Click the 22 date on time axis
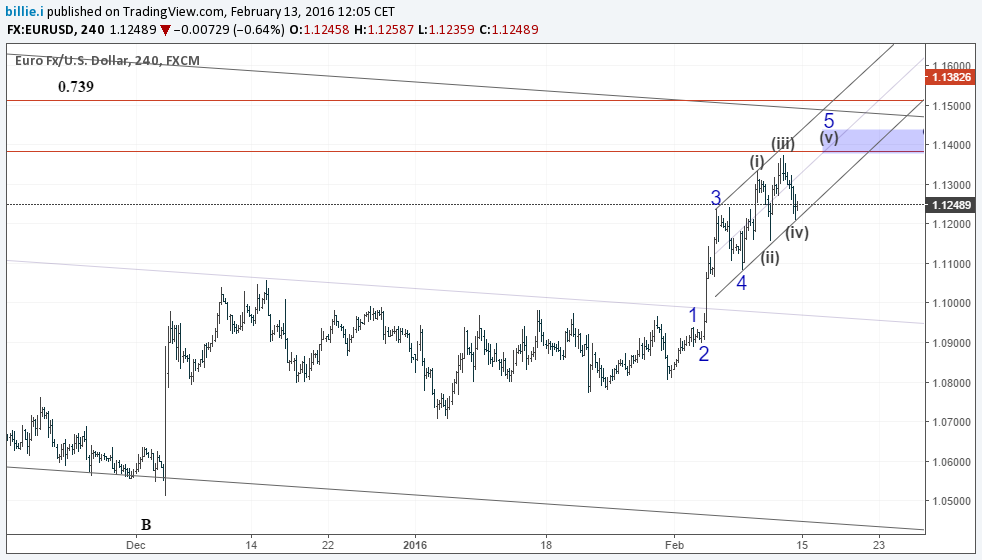This screenshot has height=560, width=982. [x=328, y=545]
